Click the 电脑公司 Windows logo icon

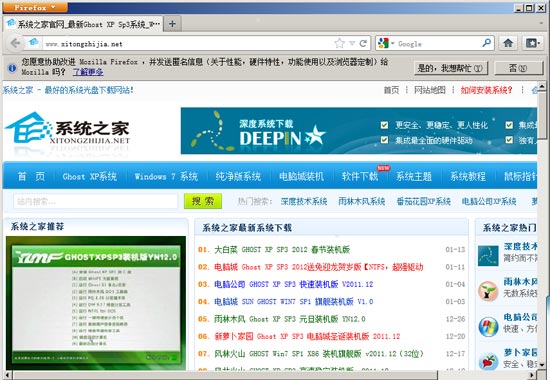488,327
